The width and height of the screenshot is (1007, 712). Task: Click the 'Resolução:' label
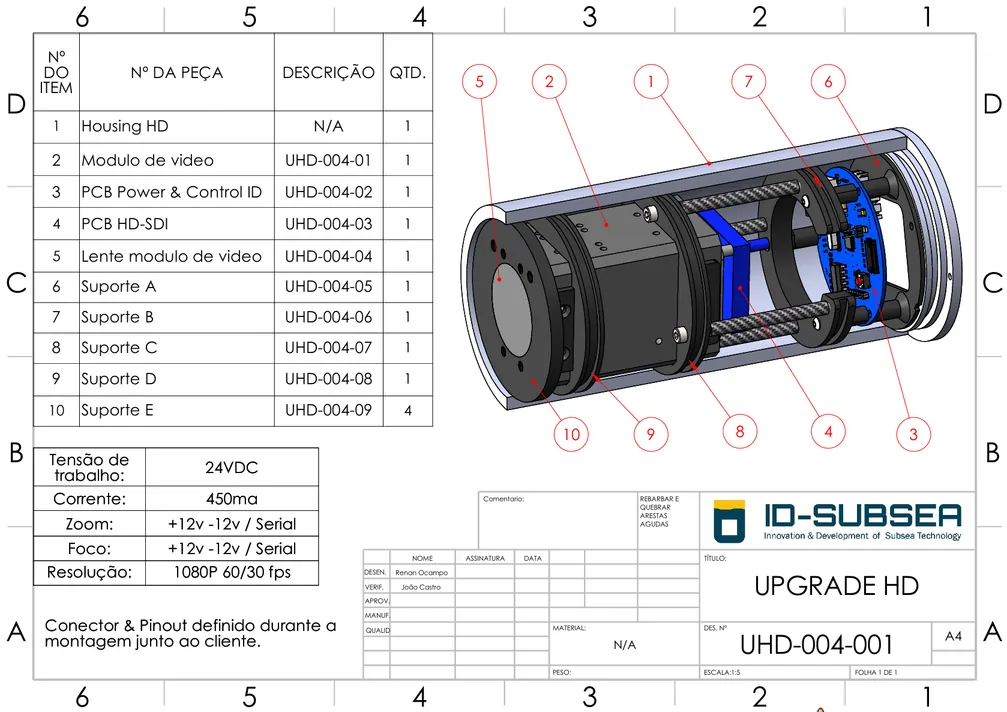[89, 572]
